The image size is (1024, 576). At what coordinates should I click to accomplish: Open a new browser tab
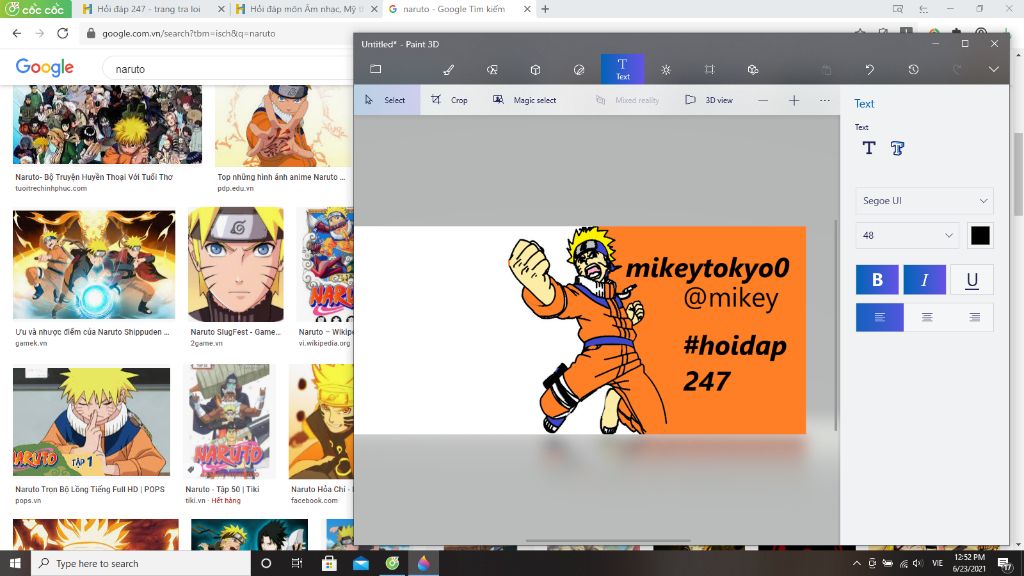click(545, 9)
